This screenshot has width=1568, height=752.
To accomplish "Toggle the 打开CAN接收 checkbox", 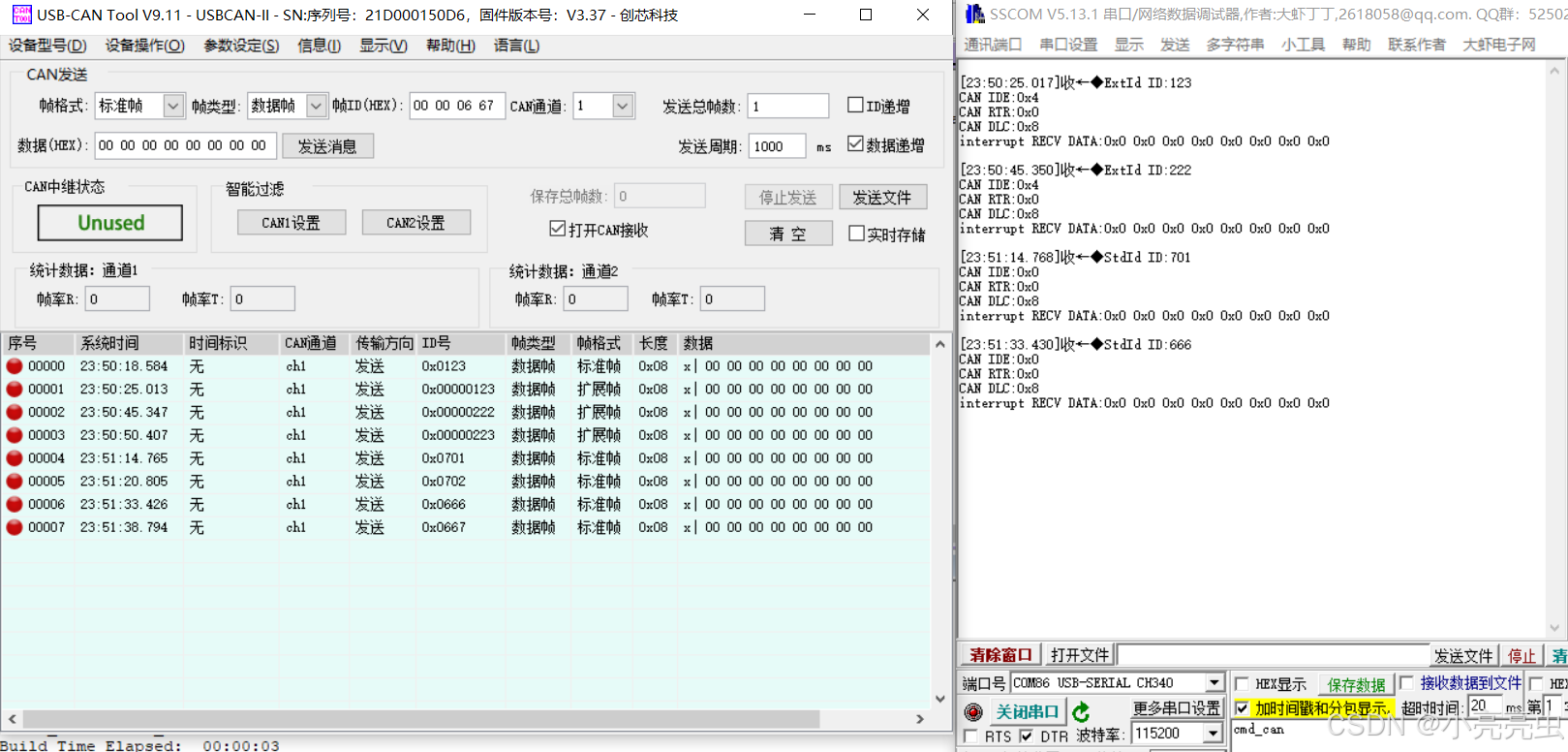I will [557, 229].
